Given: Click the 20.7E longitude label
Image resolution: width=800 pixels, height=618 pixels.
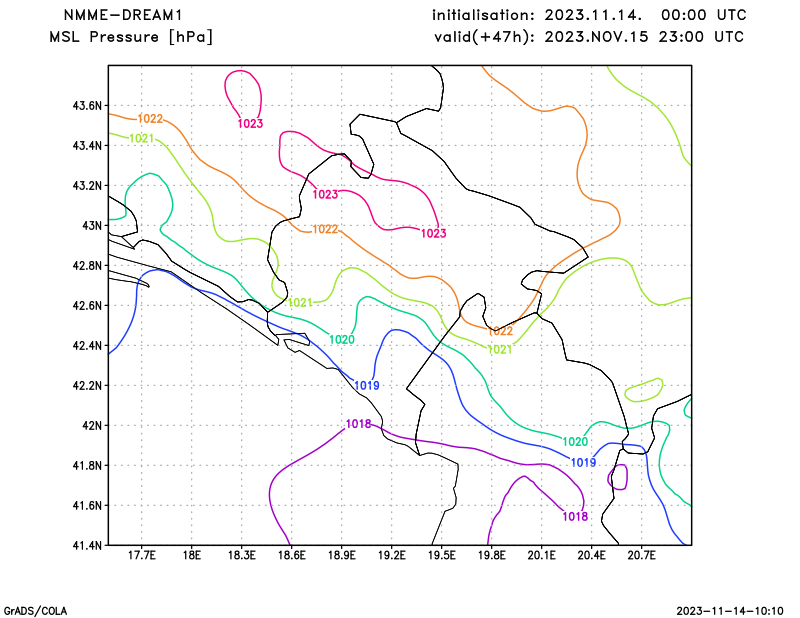Looking at the screenshot, I should [x=641, y=555].
